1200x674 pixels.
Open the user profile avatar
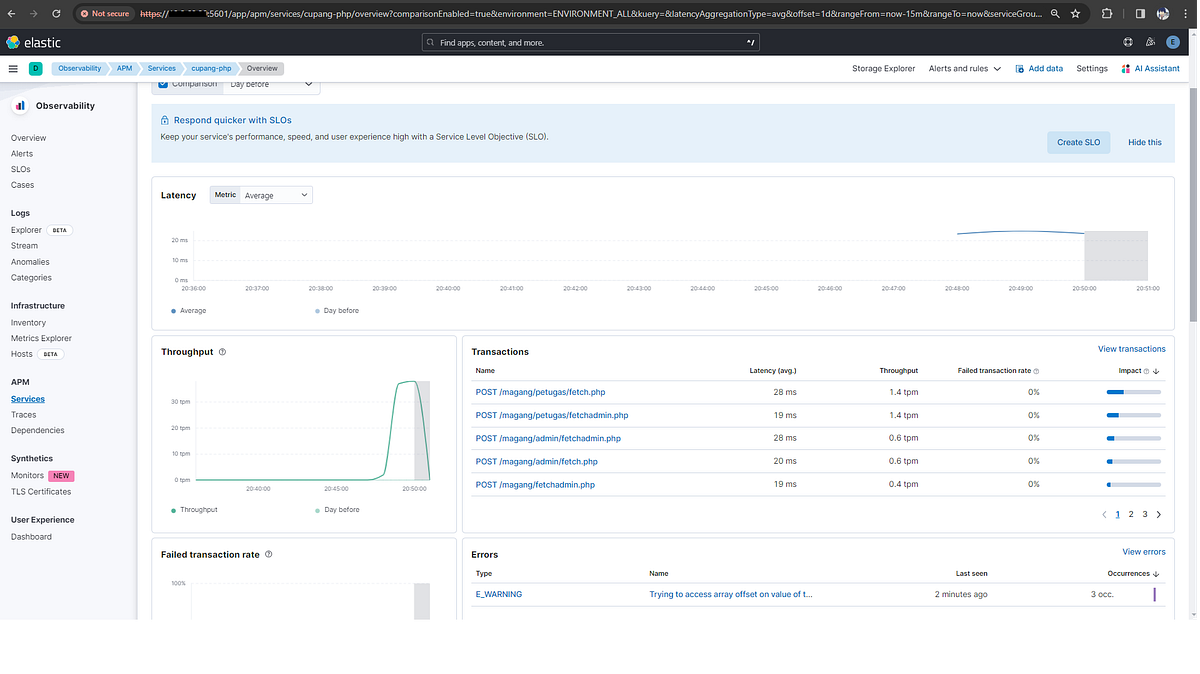tap(1172, 42)
